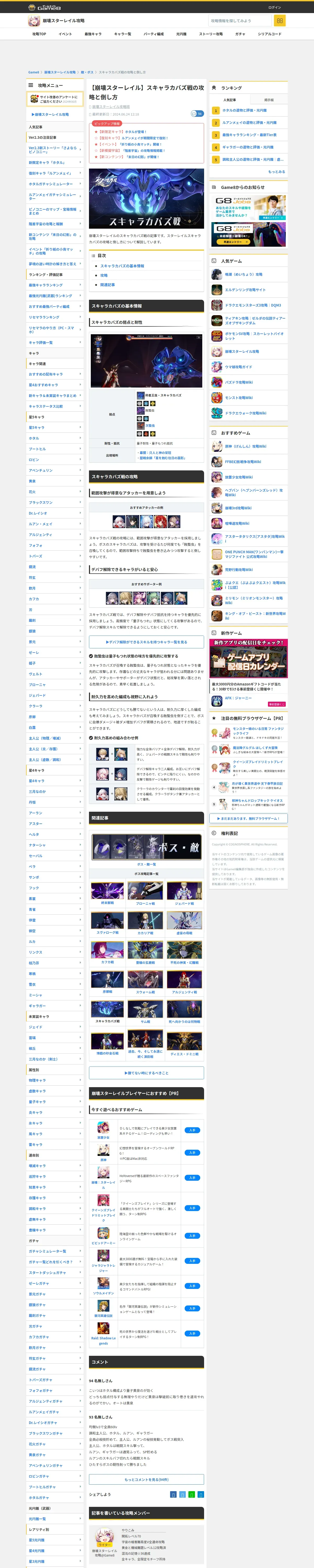Open the comment count bubble icon
Image resolution: width=314 pixels, height=1568 pixels.
click(197, 114)
